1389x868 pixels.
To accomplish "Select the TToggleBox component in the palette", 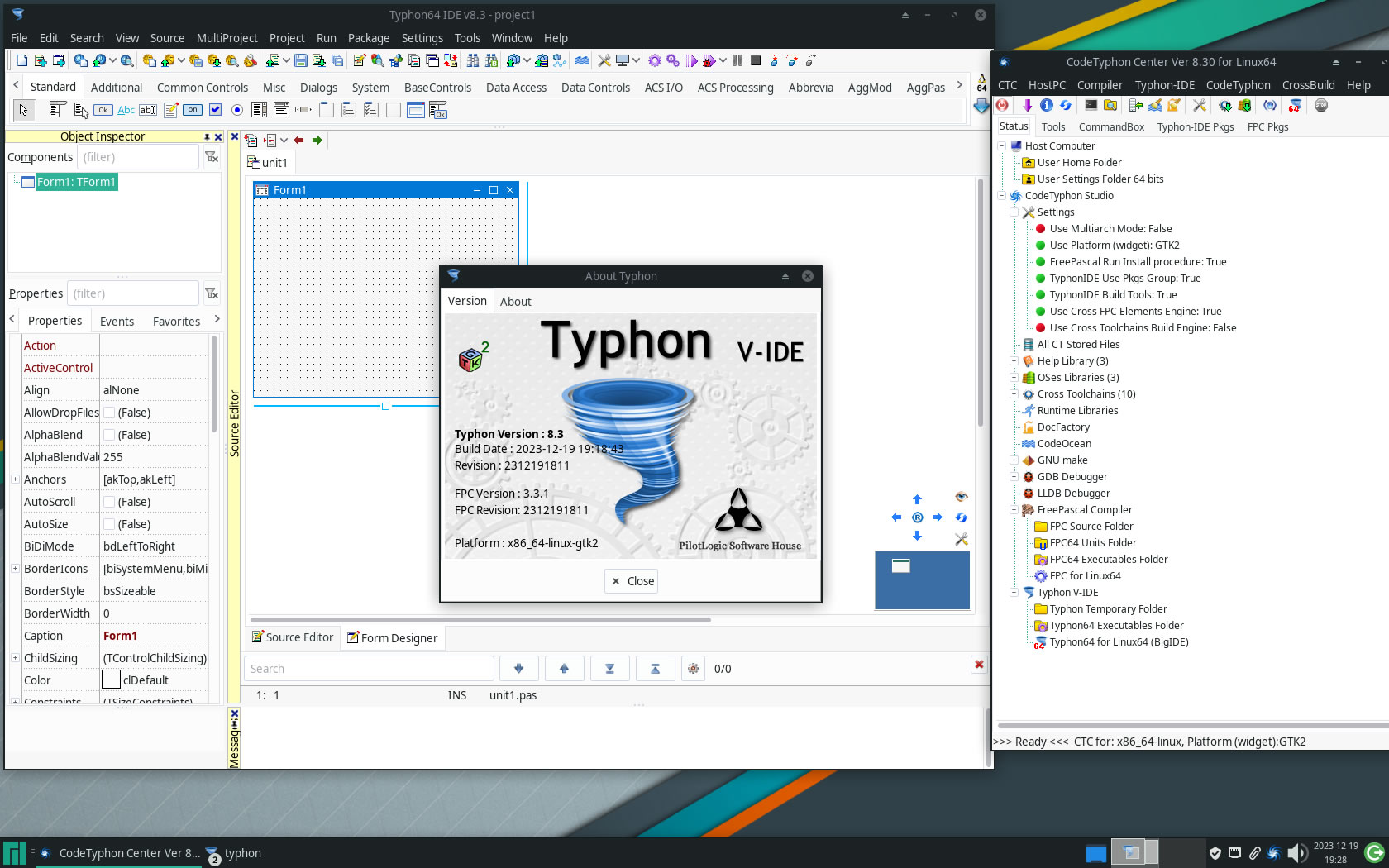I will (x=193, y=110).
